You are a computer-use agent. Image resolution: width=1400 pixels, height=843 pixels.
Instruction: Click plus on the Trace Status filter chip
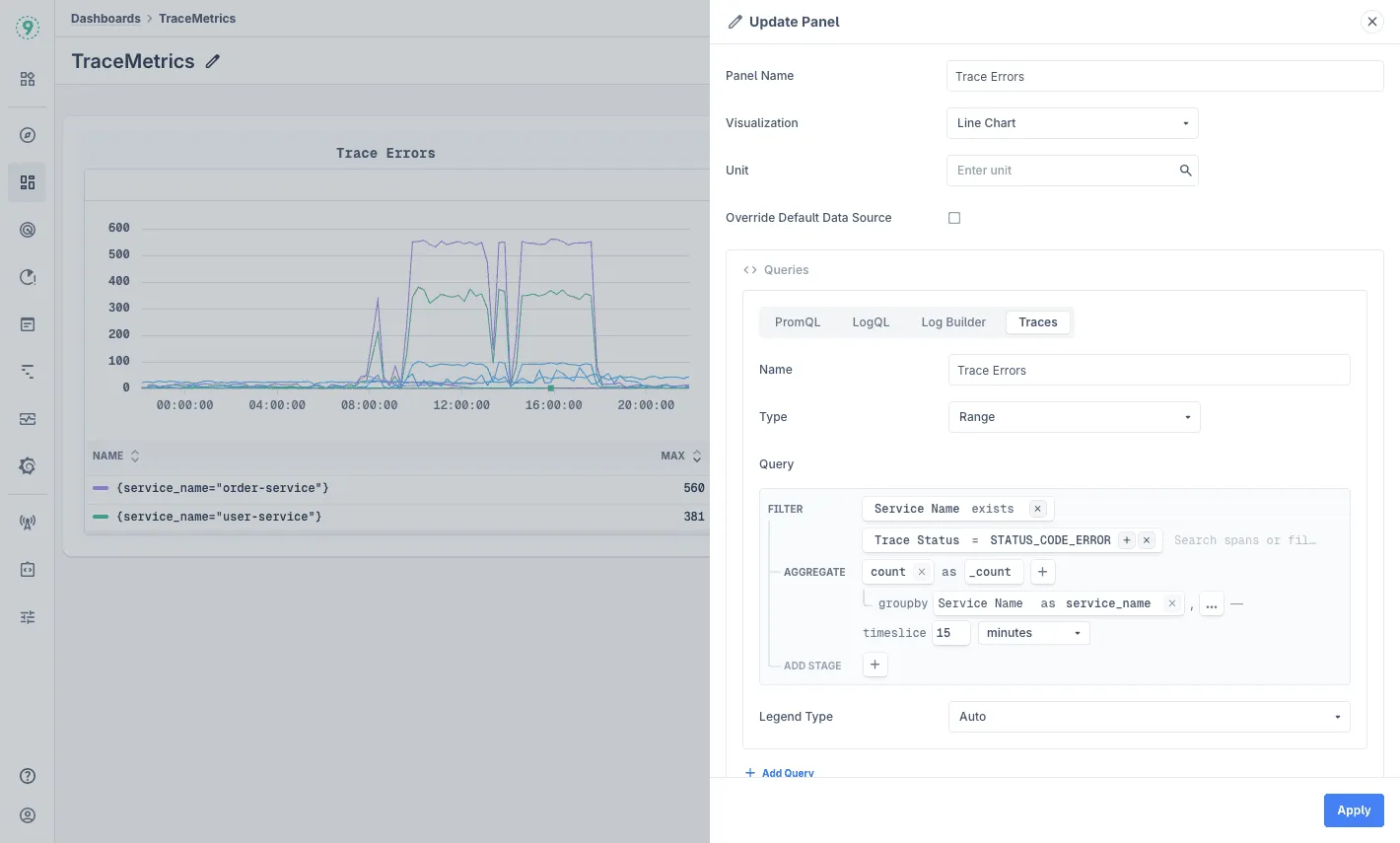point(1127,540)
